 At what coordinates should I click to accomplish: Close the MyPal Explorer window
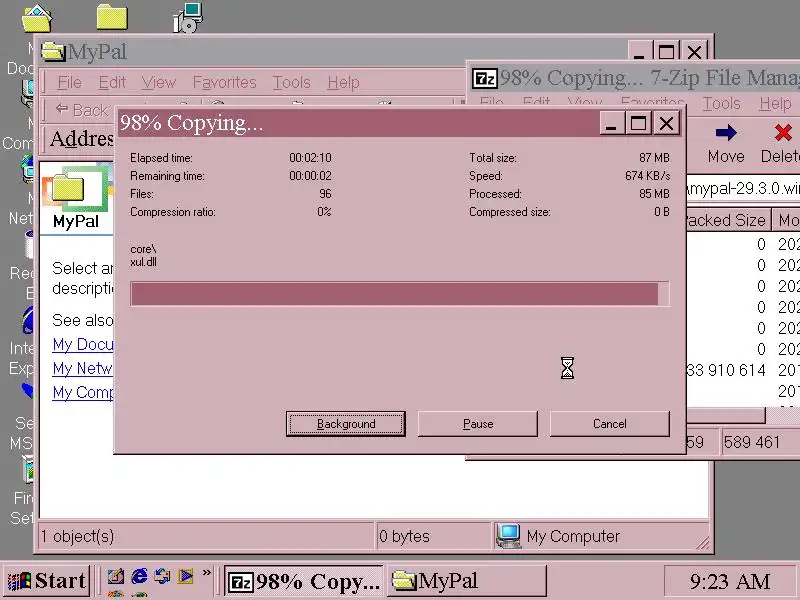[694, 52]
